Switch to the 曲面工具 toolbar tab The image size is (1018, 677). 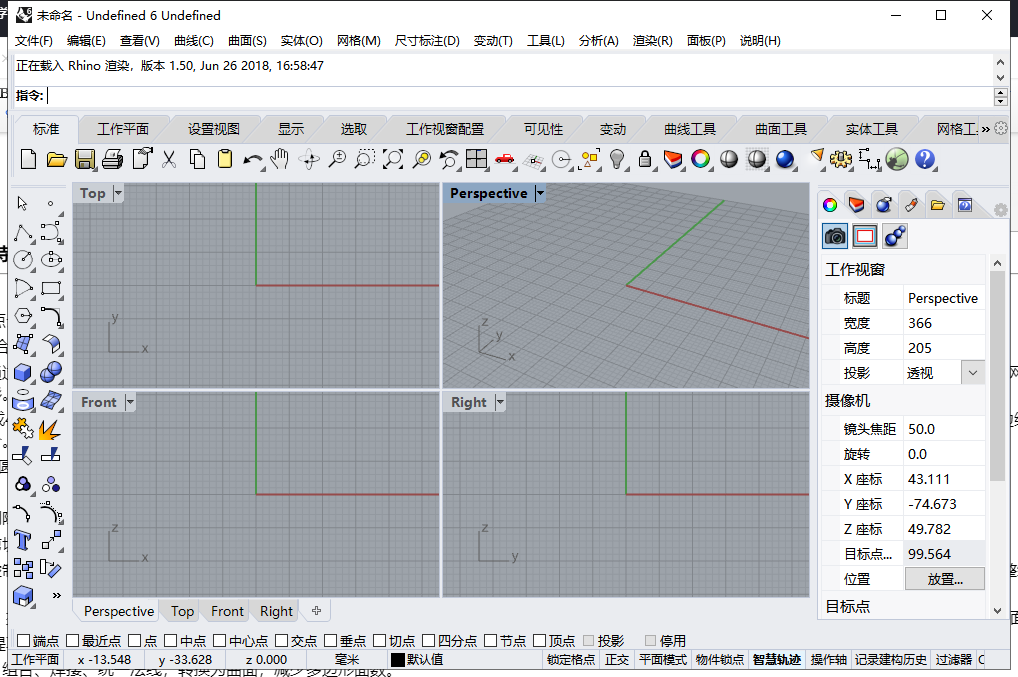click(x=780, y=129)
